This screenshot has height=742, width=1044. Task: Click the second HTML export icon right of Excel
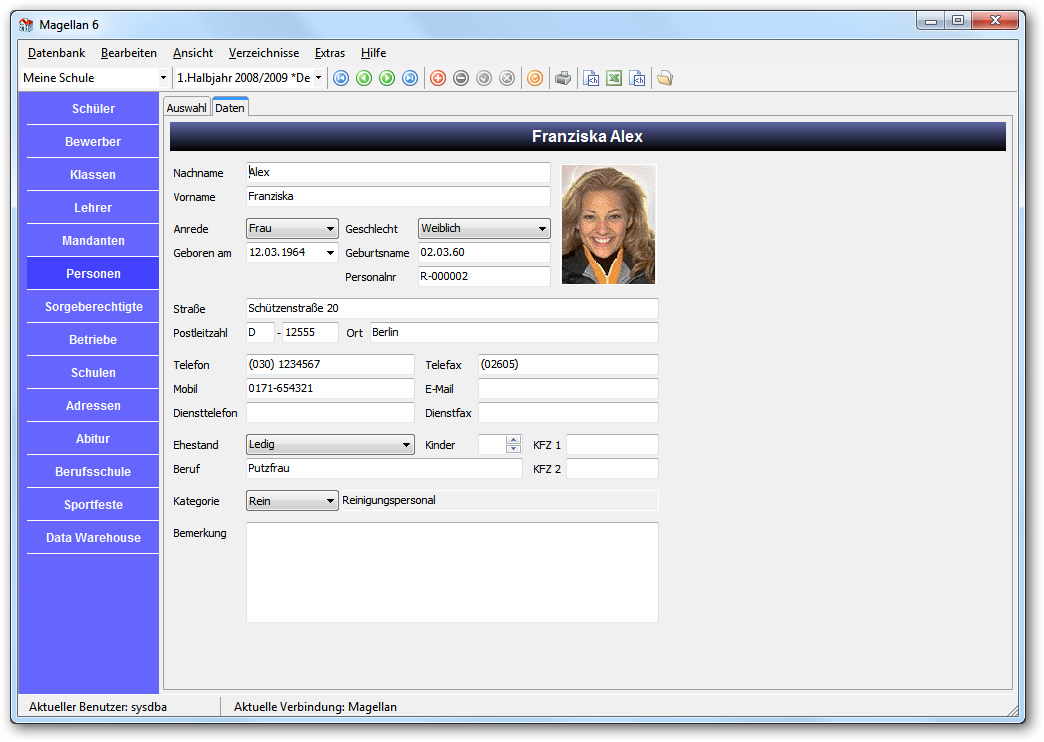[637, 79]
